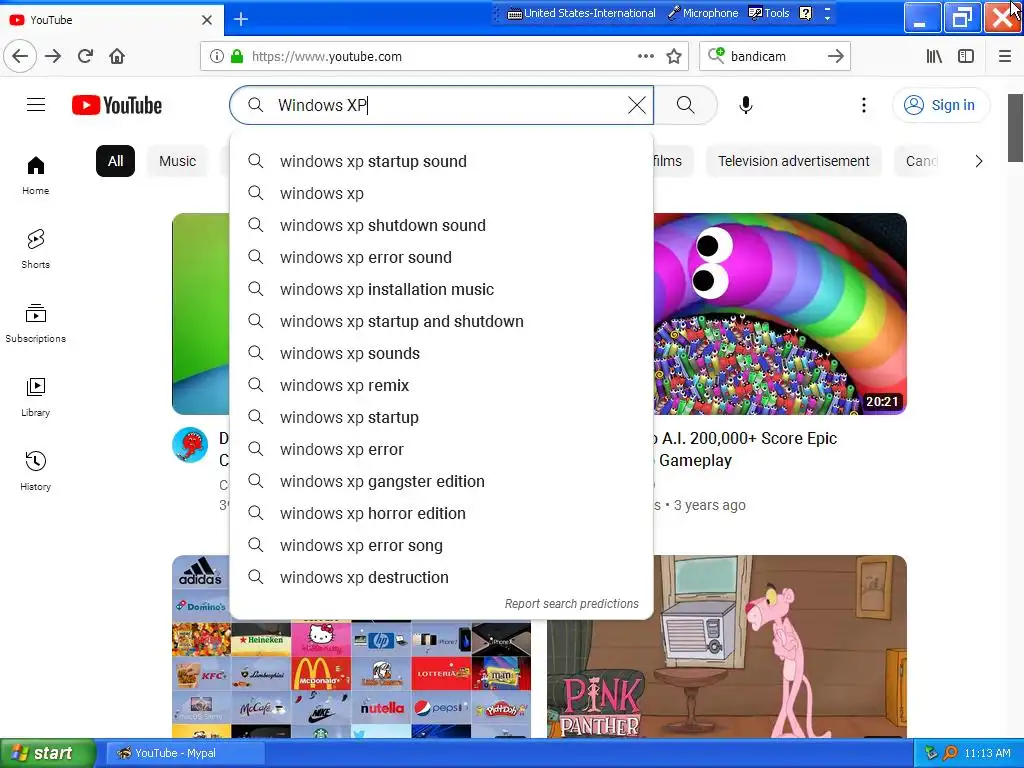Open Library in the sidebar
Viewport: 1024px width, 768px height.
click(x=35, y=397)
